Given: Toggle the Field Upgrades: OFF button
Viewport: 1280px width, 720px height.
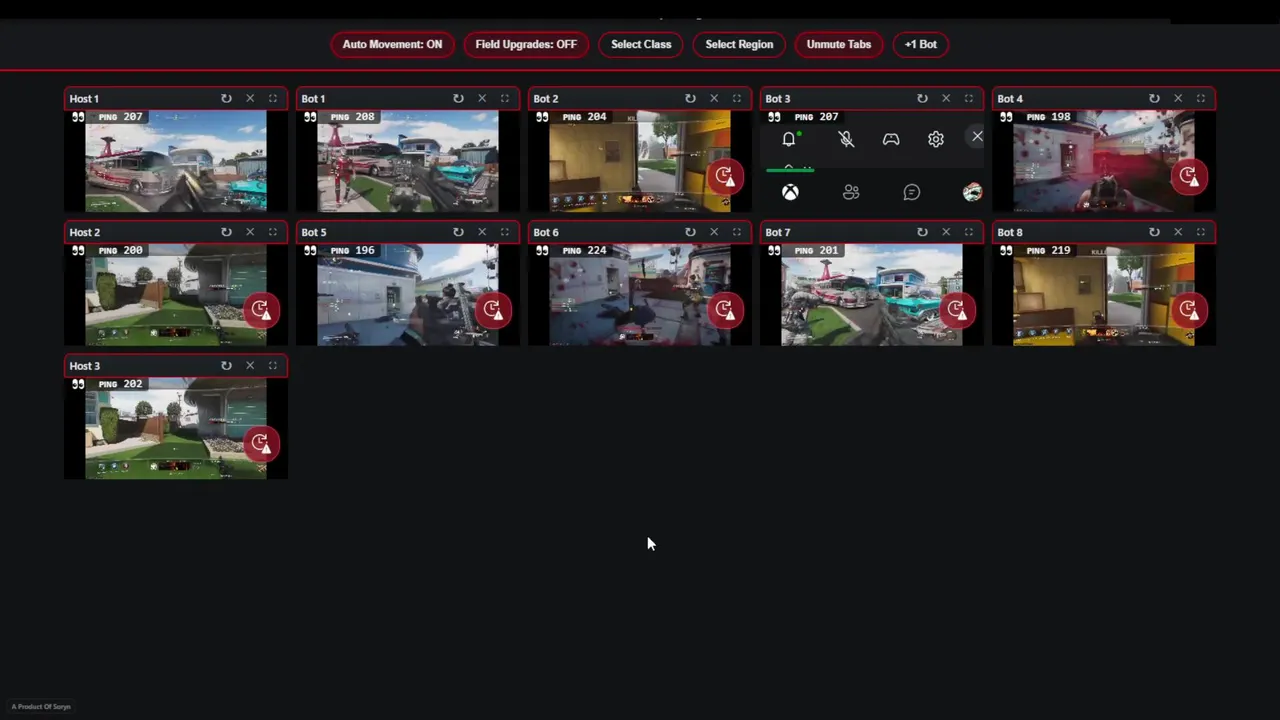Looking at the screenshot, I should pyautogui.click(x=526, y=44).
